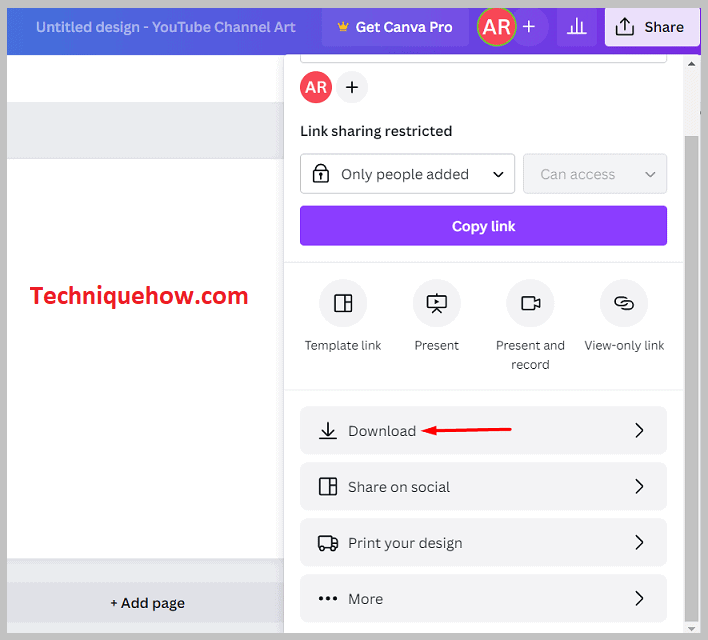
Task: Select View-only link icon
Action: click(x=624, y=303)
